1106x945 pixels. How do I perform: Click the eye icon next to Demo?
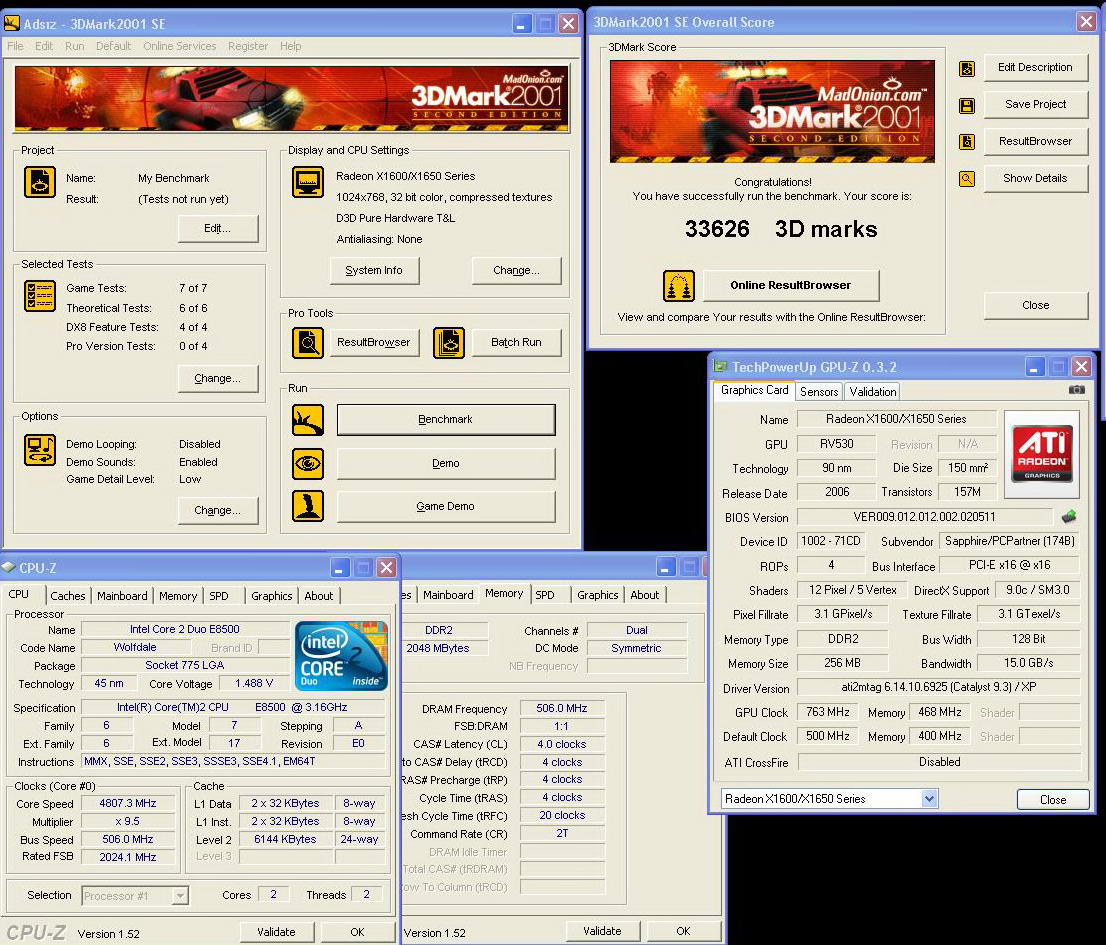coord(308,464)
